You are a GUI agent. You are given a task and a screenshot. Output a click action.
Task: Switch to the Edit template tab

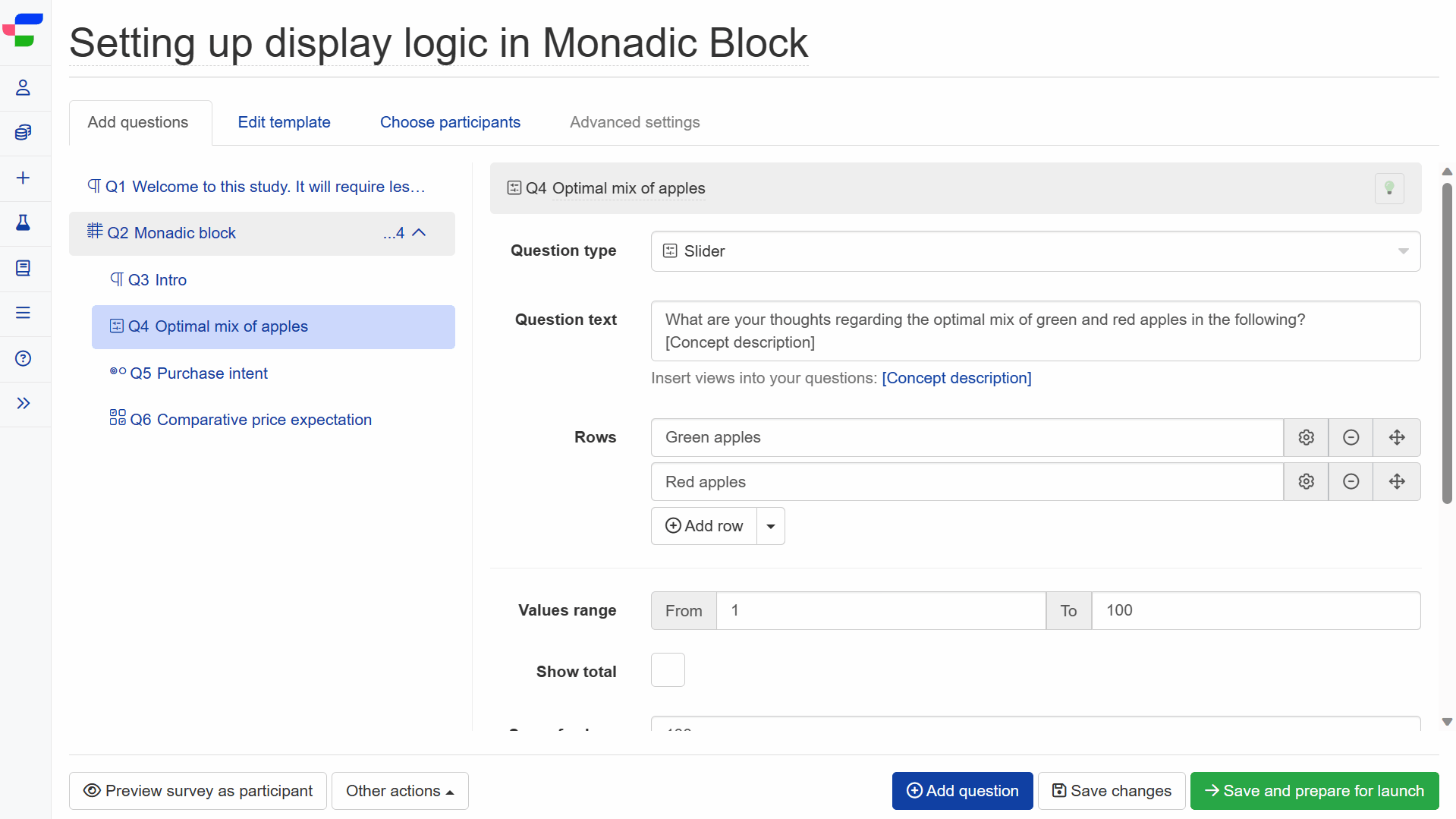pos(284,122)
